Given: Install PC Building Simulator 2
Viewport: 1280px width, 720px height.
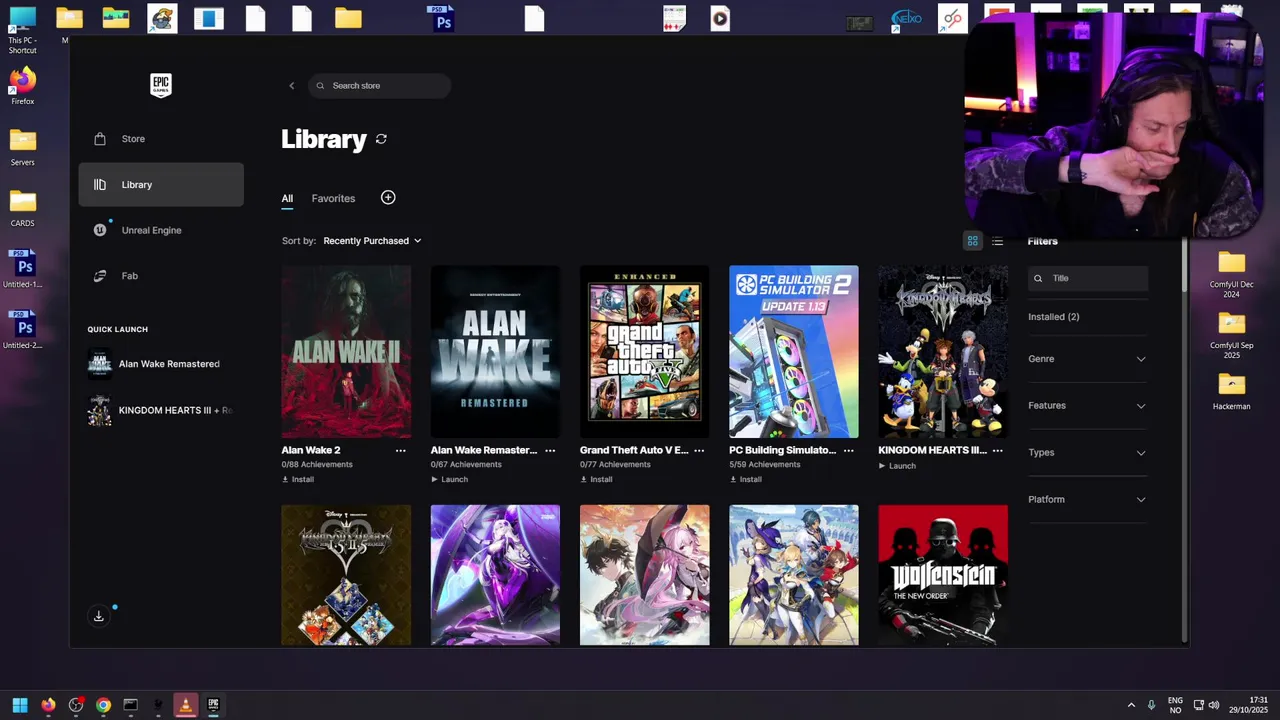Looking at the screenshot, I should 746,479.
